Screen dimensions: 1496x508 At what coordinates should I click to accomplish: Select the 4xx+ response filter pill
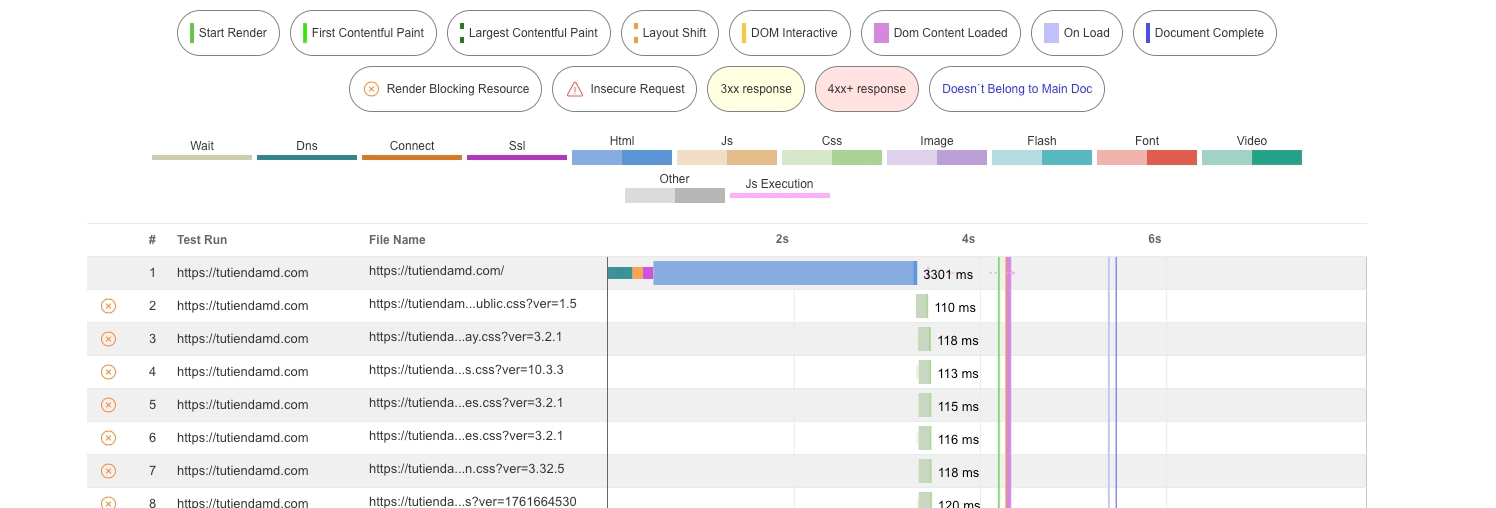(866, 89)
